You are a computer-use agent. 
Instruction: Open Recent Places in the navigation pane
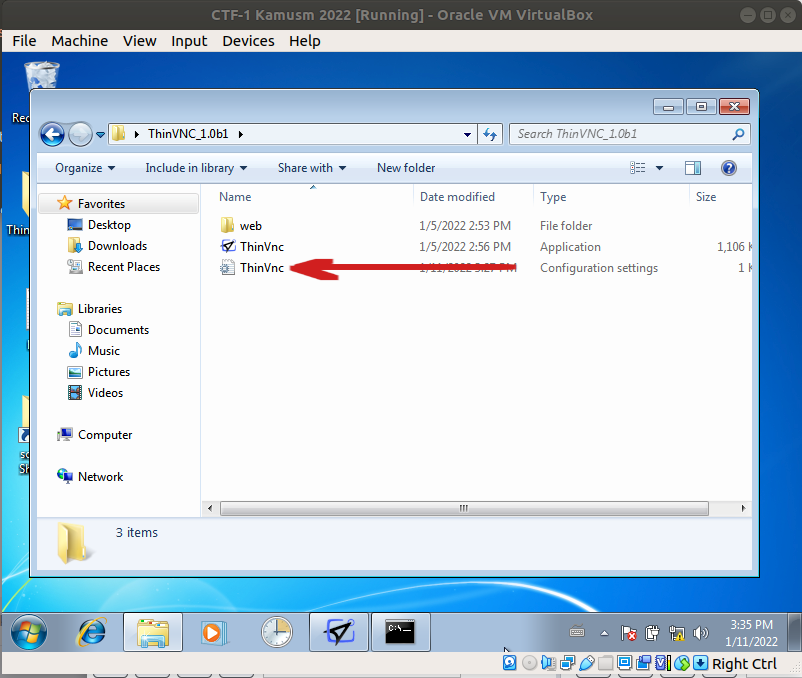[124, 267]
